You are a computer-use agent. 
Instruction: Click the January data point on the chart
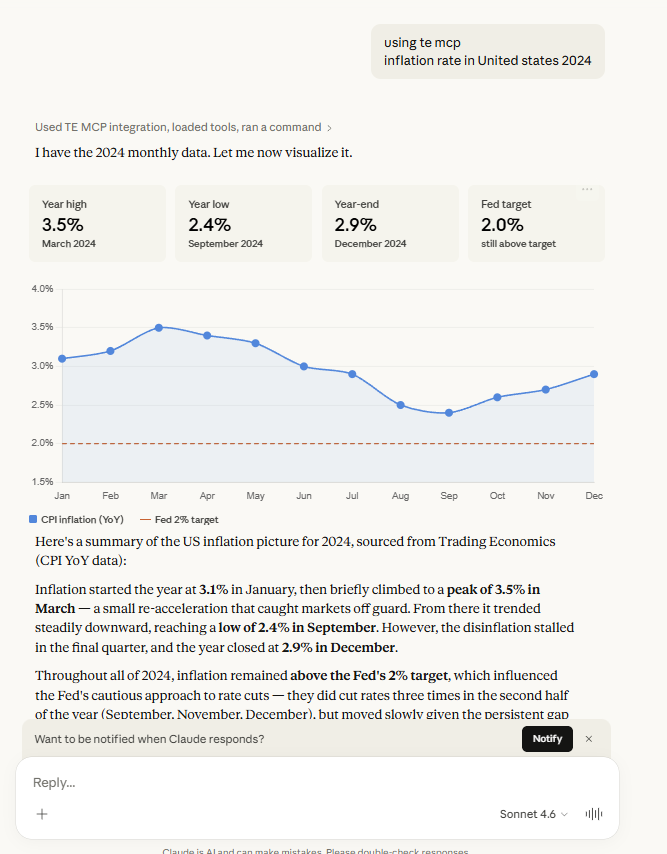(x=62, y=358)
